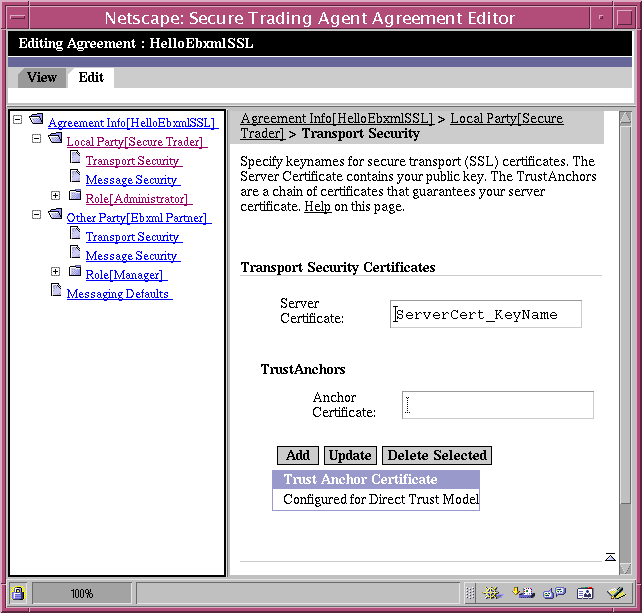This screenshot has height=613, width=642.
Task: Open Agreement Info[HelloEbxmlSSL] tree link
Action: coord(133,123)
